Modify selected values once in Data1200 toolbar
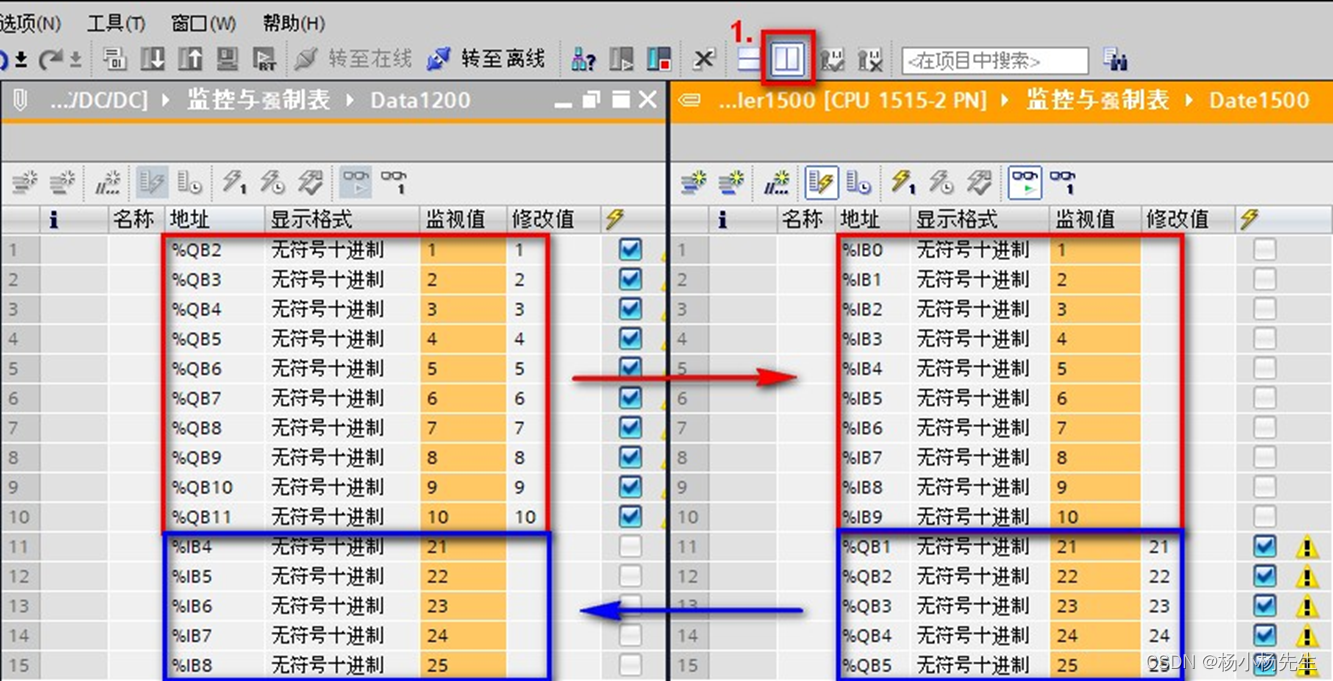This screenshot has height=681, width=1333. (x=233, y=182)
